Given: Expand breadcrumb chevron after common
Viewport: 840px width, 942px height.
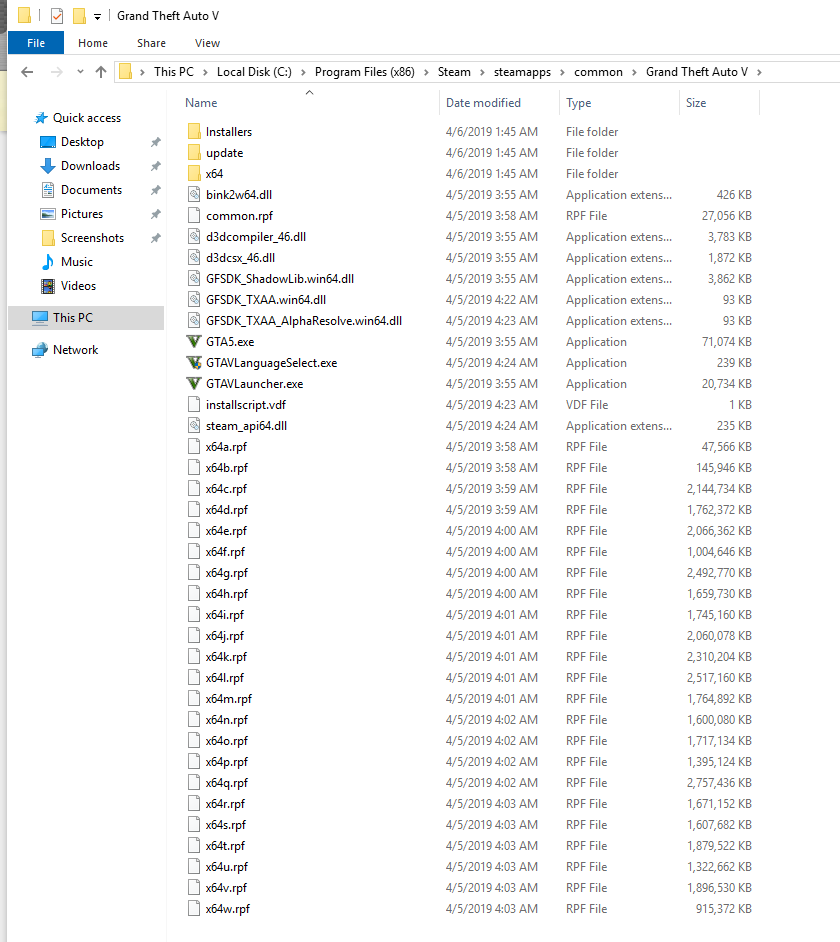Looking at the screenshot, I should tap(634, 72).
